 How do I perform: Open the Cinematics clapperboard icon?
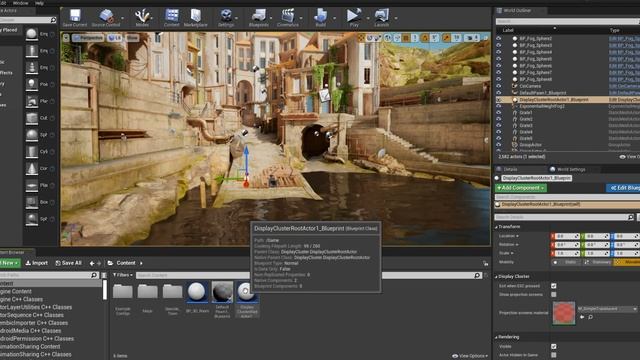pyautogui.click(x=288, y=18)
